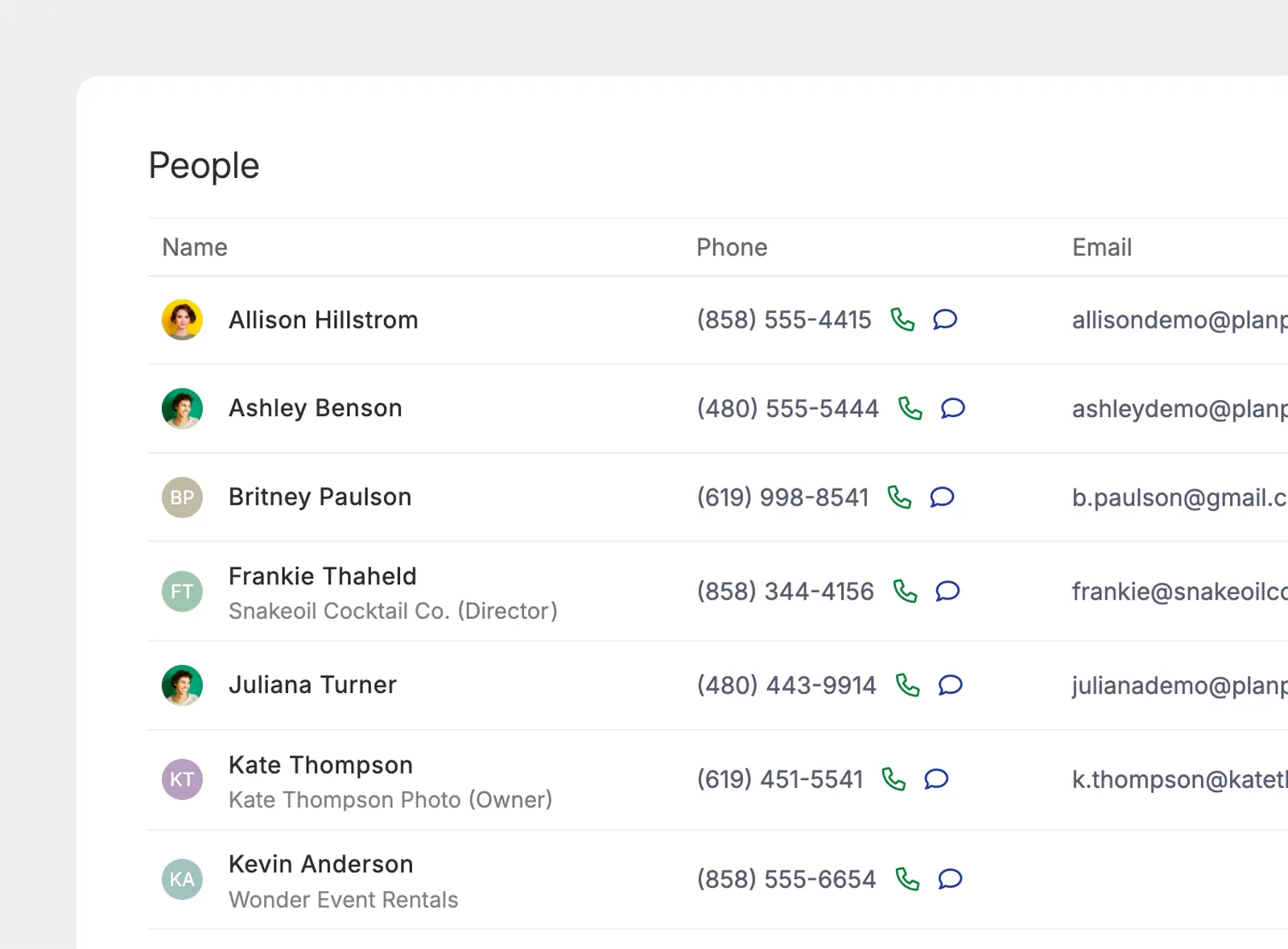Call Kevin Anderson with the phone icon

[x=908, y=879]
